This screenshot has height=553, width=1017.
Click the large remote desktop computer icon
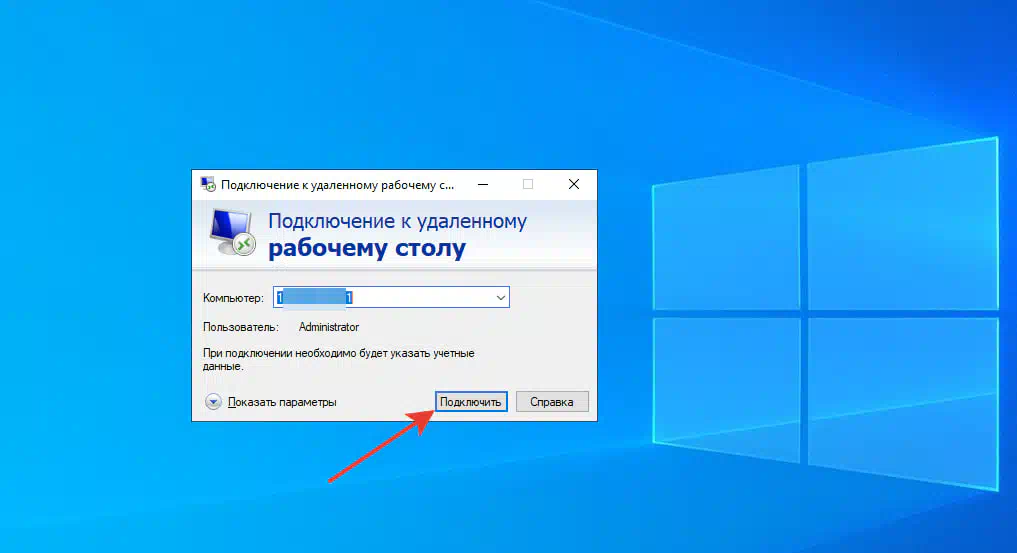point(232,232)
